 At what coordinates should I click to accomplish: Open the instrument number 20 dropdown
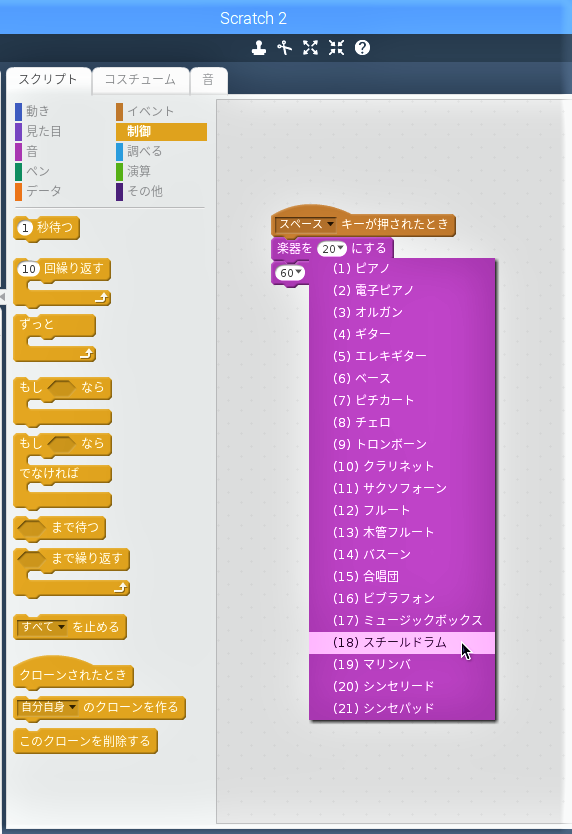pos(332,248)
